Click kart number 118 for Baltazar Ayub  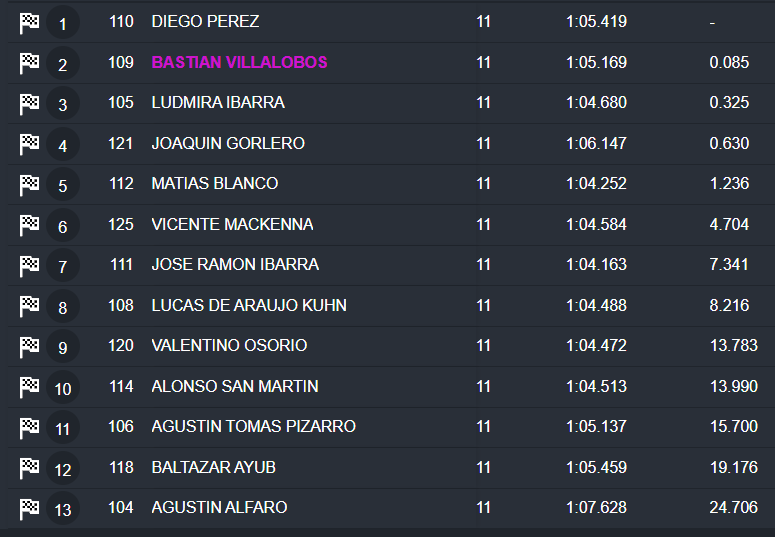pyautogui.click(x=121, y=467)
